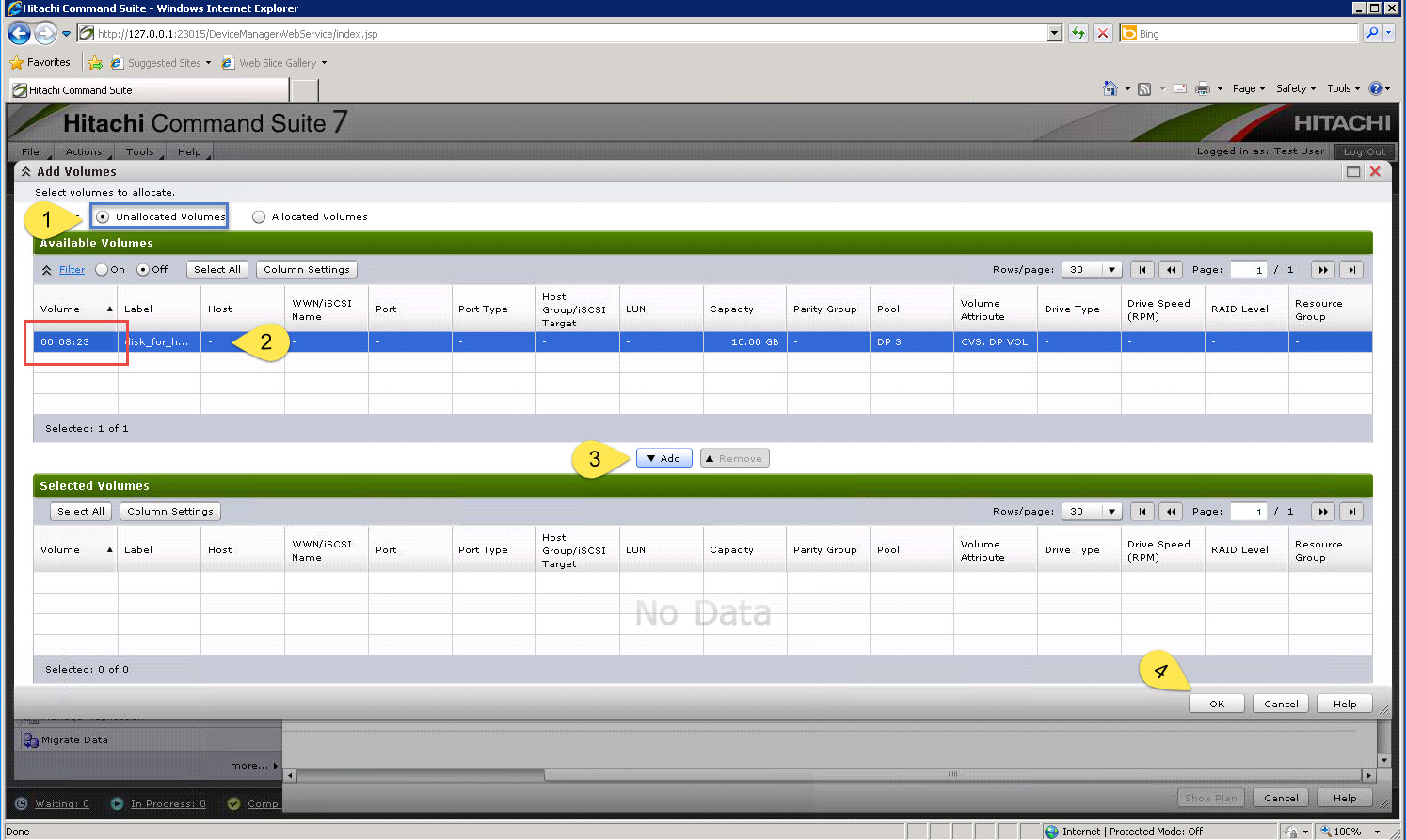
Task: Open zoom level 100% control
Action: [x=1350, y=832]
